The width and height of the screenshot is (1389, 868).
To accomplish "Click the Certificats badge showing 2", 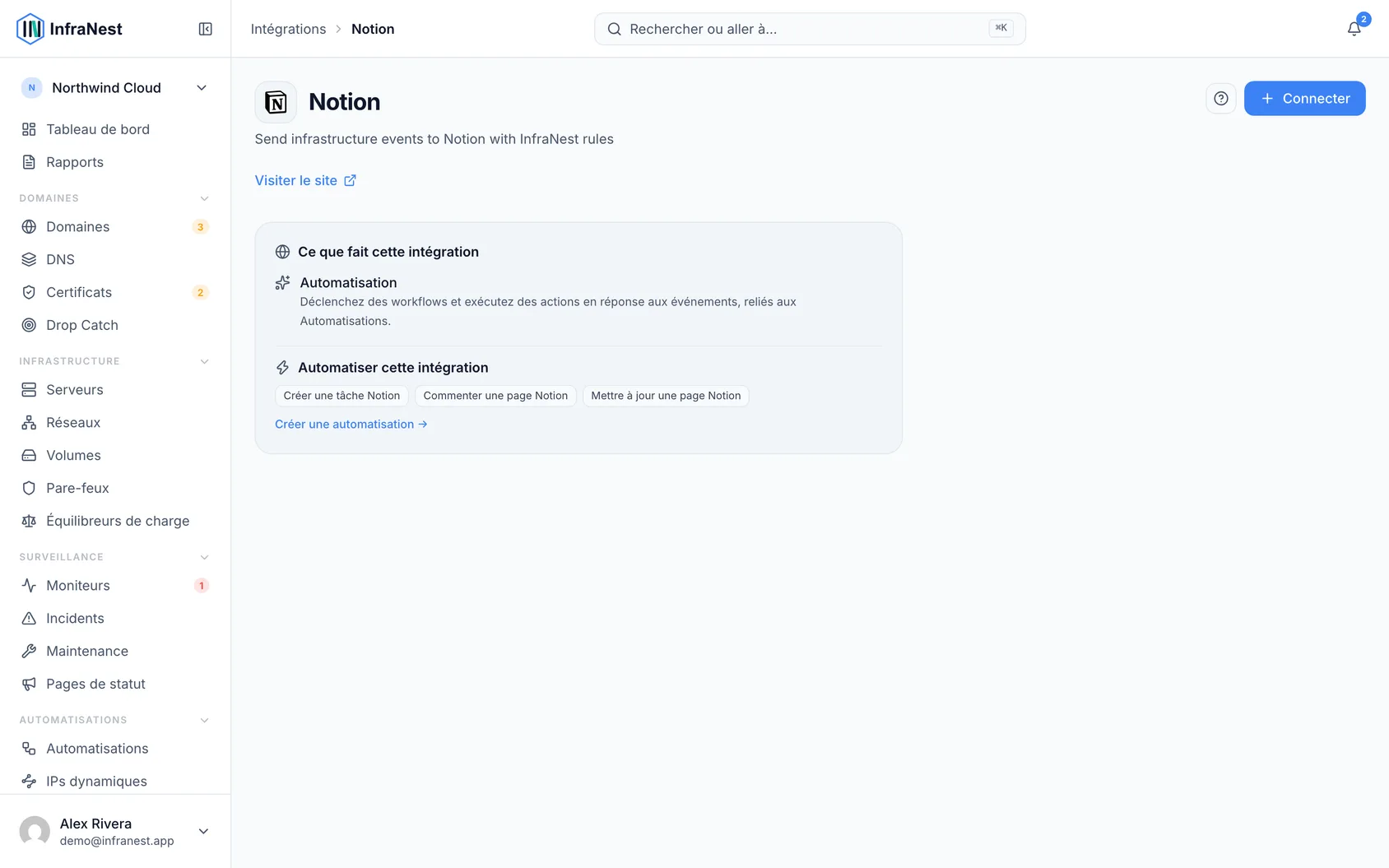I will coord(200,293).
